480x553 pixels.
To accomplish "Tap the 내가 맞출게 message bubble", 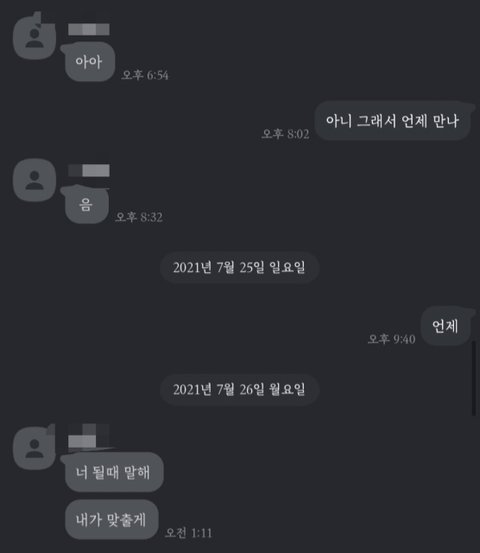I will [111, 519].
